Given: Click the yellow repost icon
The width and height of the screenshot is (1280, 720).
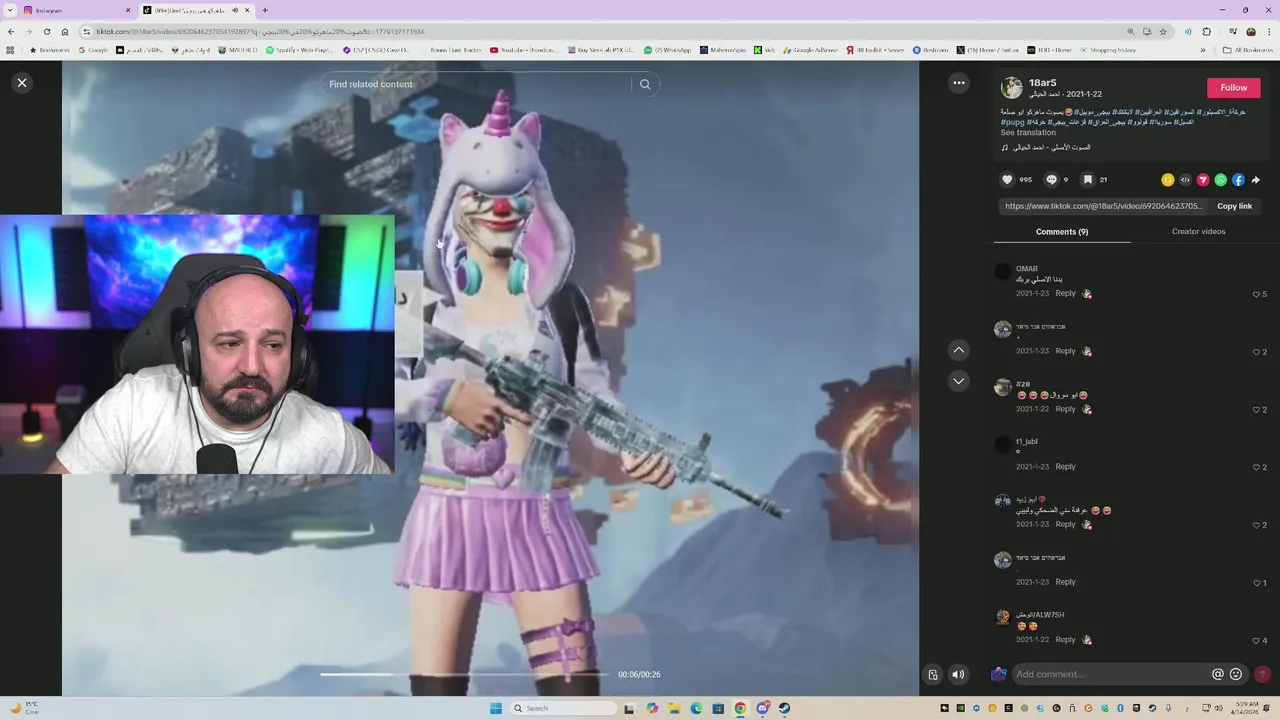Looking at the screenshot, I should pyautogui.click(x=1167, y=180).
